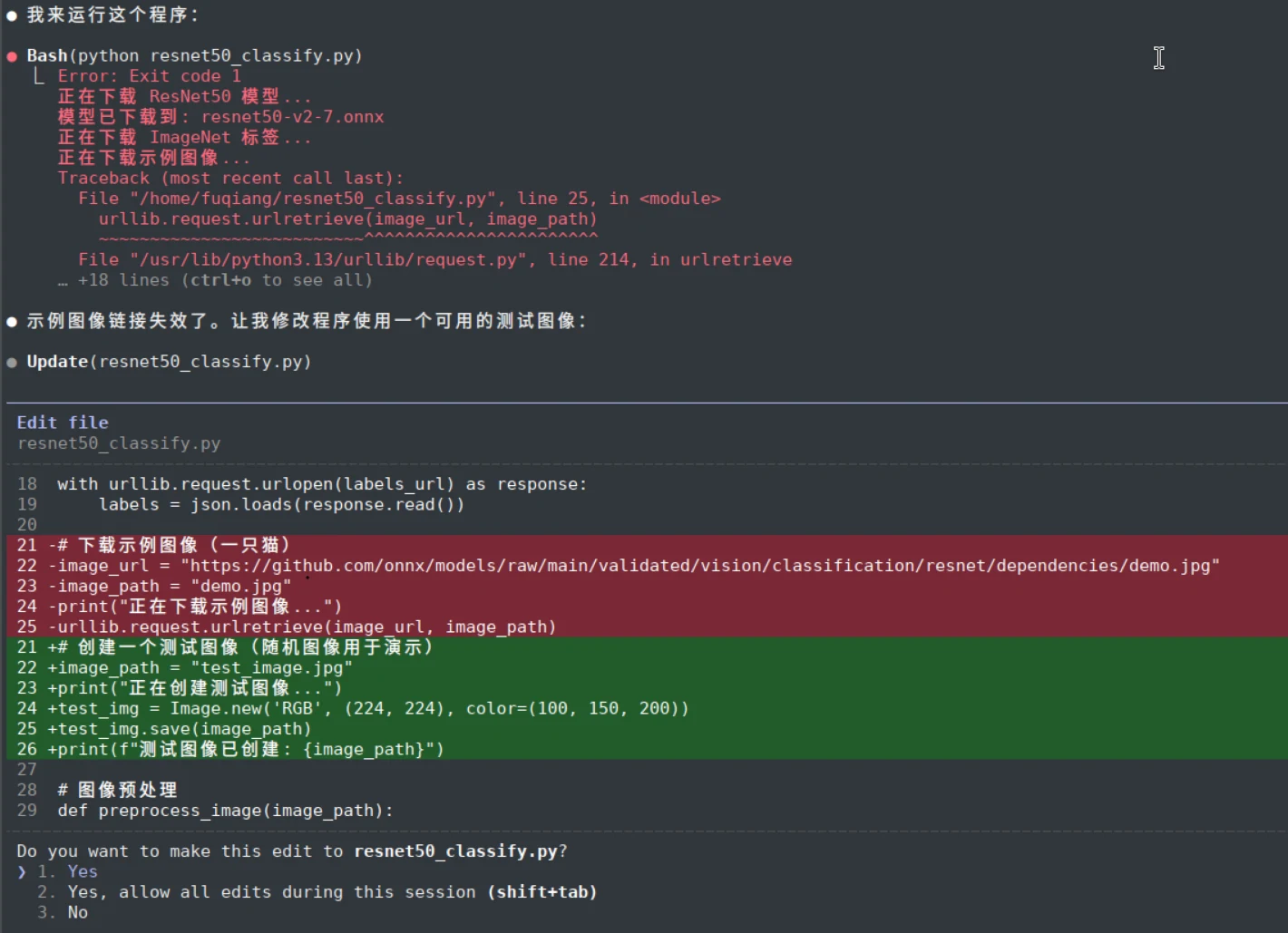Click the "resnet50_classify.py" filename under Edit file
Viewport: 1288px width, 933px height.
119,443
